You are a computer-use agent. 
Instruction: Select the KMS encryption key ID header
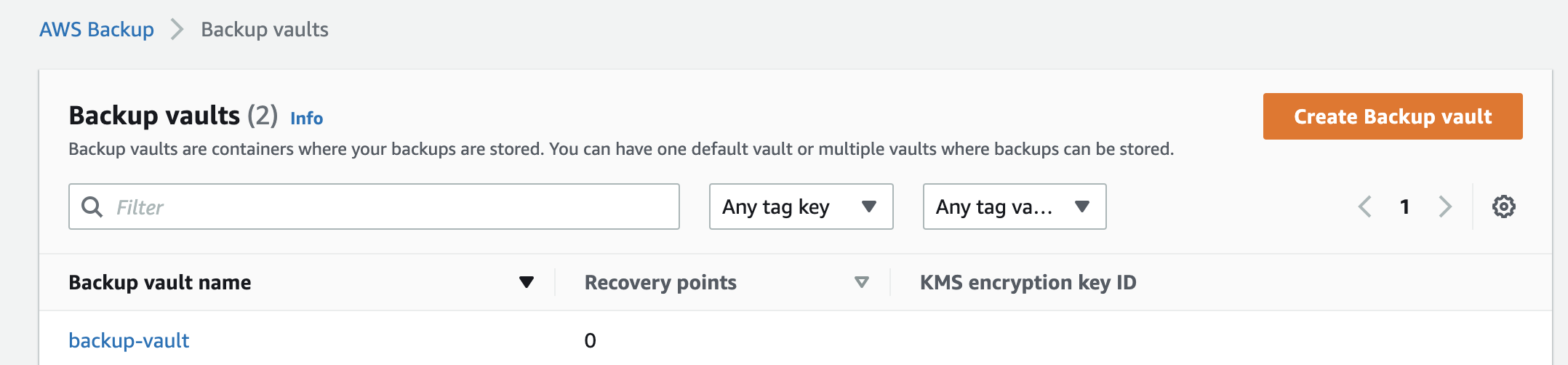[x=1028, y=282]
